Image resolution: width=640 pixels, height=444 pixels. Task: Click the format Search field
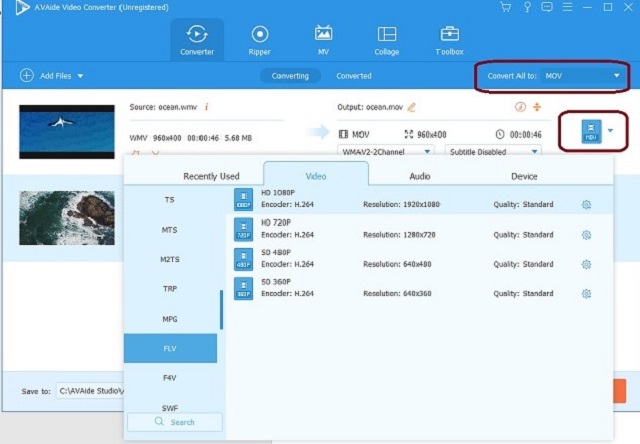point(175,422)
